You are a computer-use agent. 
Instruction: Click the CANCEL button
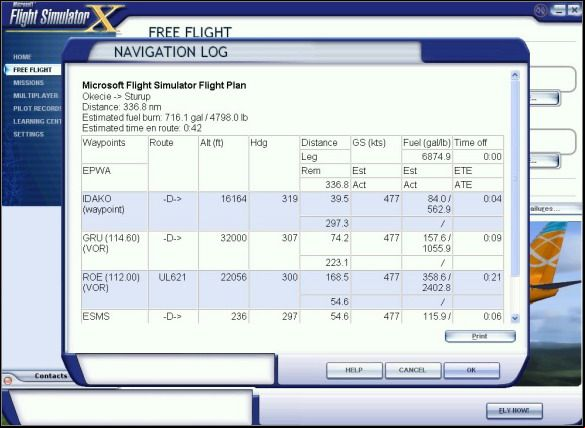coord(413,370)
